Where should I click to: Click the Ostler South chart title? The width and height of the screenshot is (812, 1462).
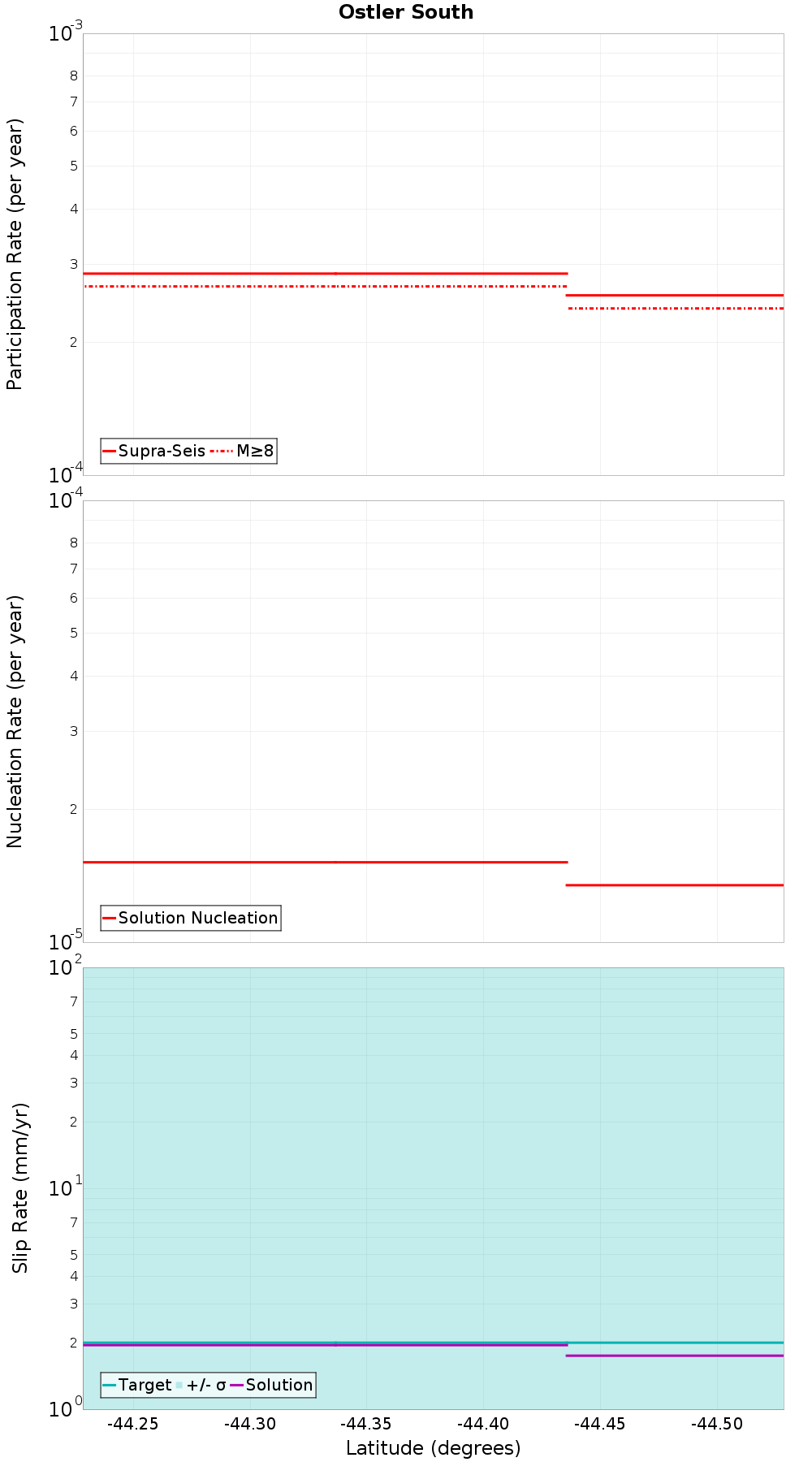[406, 12]
